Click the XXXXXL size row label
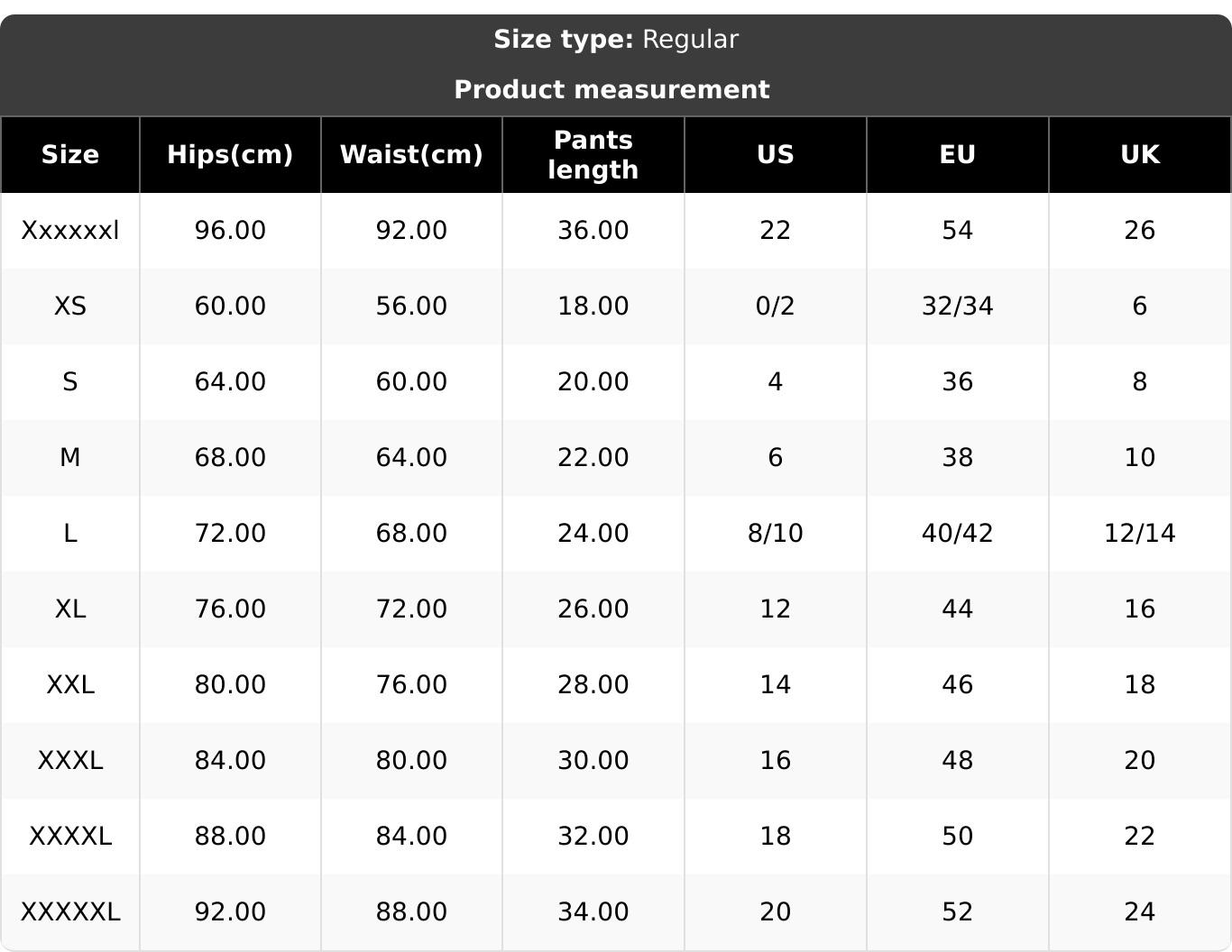This screenshot has height=952, width=1232. point(70,912)
